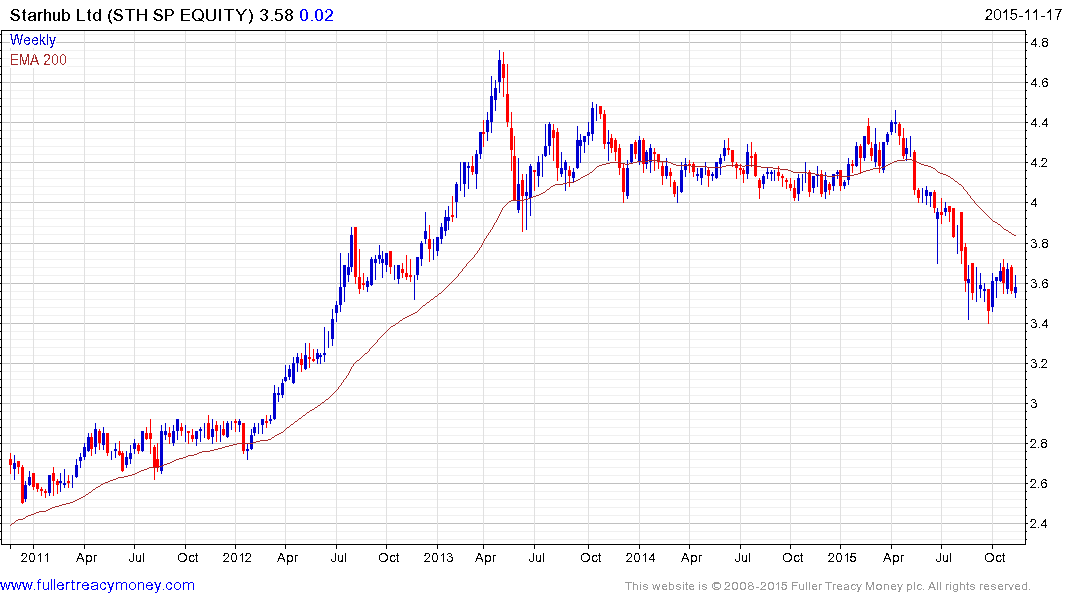The height and width of the screenshot is (600, 1075).
Task: Click the 4.2 price axis label
Action: (1039, 163)
